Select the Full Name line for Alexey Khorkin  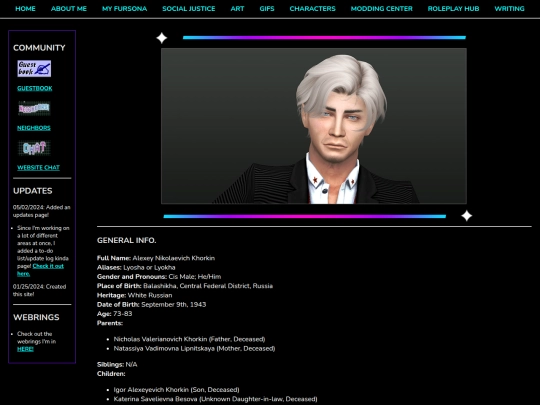tap(156, 258)
